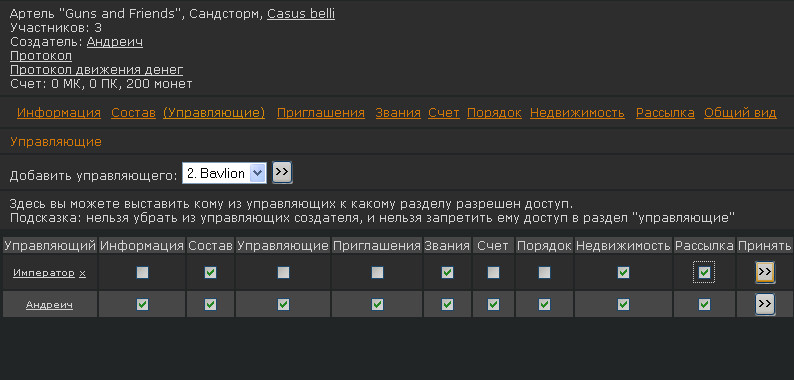Open the manager selection dropdown Bavlion
Viewport: 794px width, 380px height.
point(224,173)
